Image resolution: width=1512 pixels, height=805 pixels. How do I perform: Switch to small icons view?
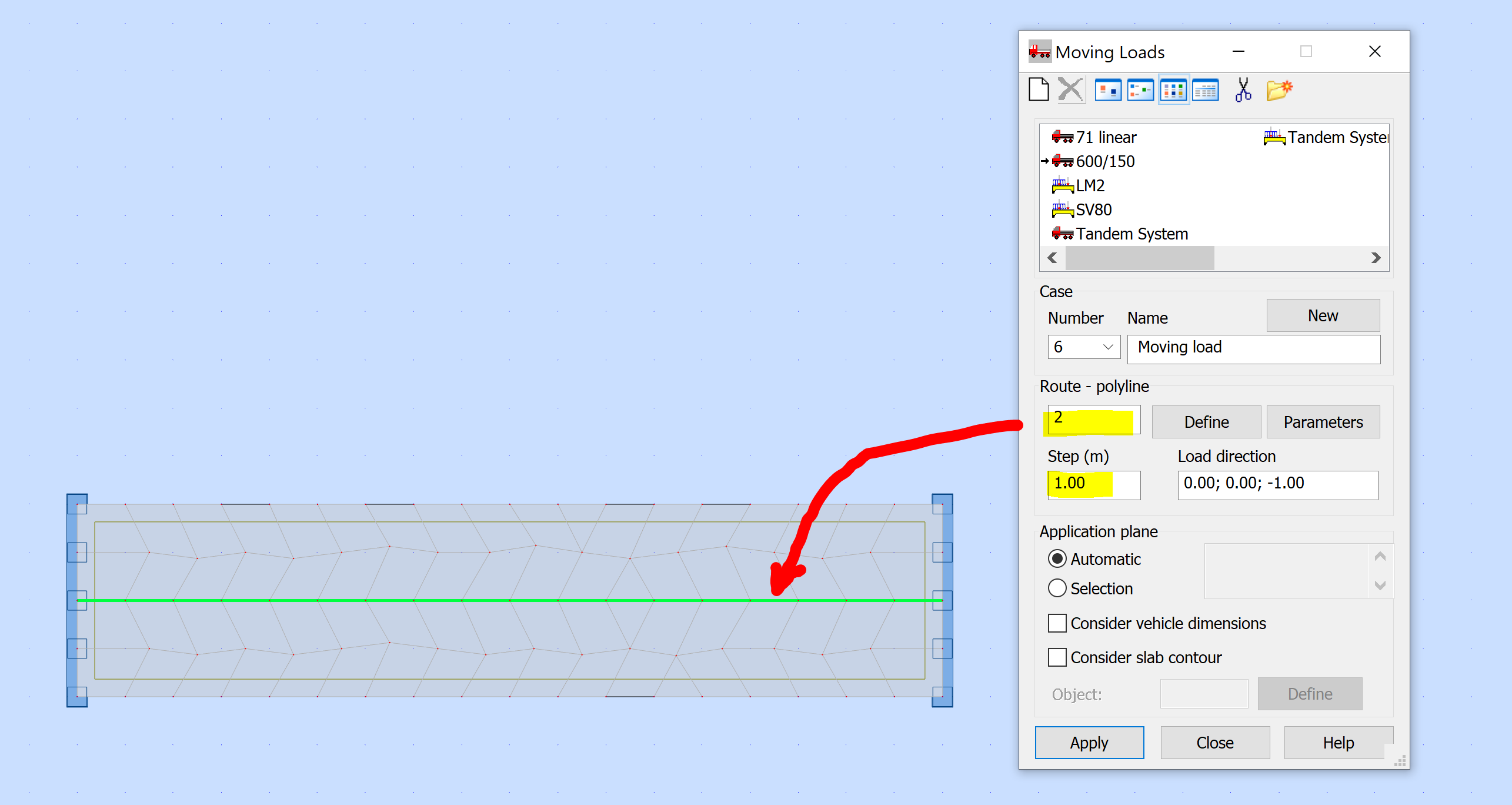tap(1140, 91)
